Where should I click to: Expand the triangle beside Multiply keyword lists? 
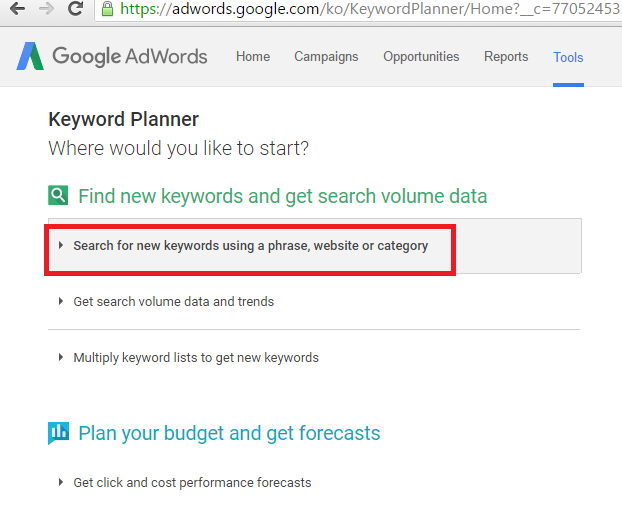[61, 357]
